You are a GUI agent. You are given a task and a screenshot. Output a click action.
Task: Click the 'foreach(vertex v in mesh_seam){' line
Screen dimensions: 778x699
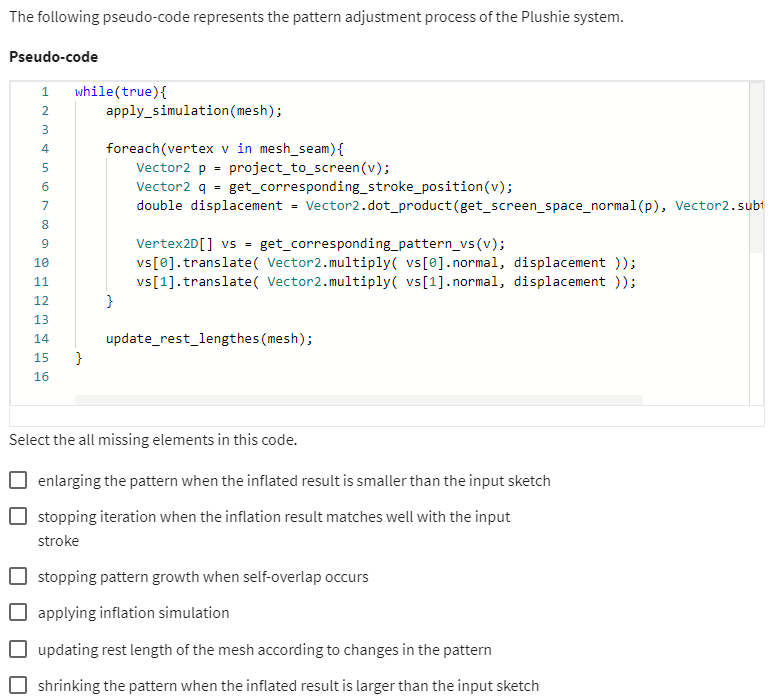(x=225, y=149)
